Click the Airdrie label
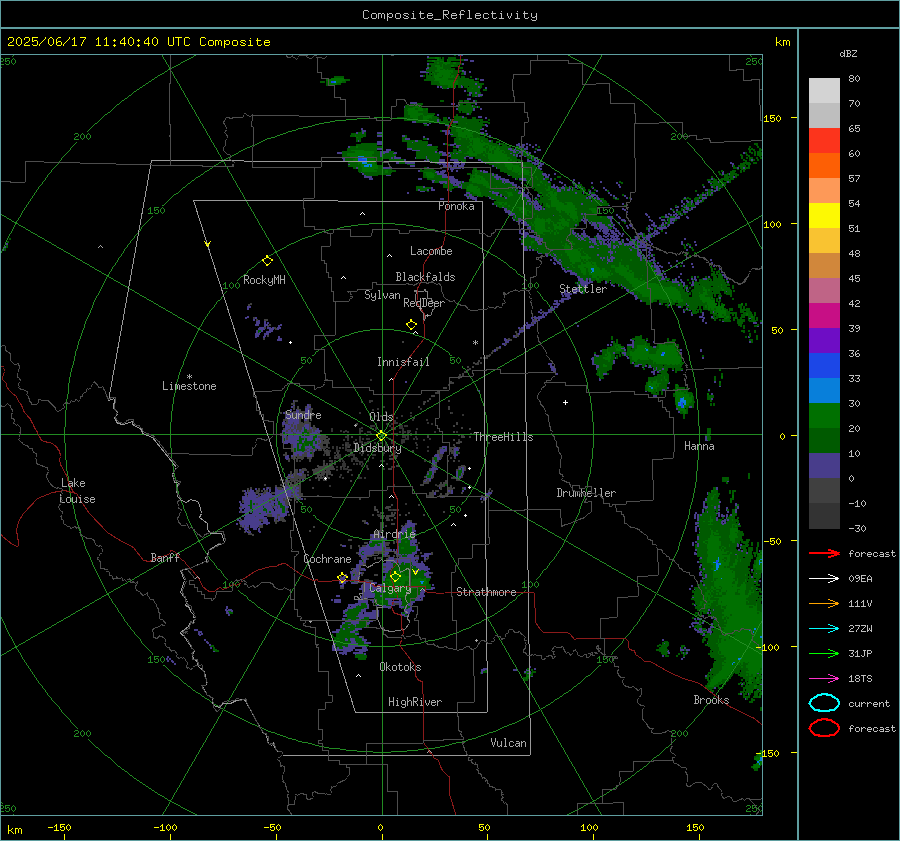 coord(394,534)
